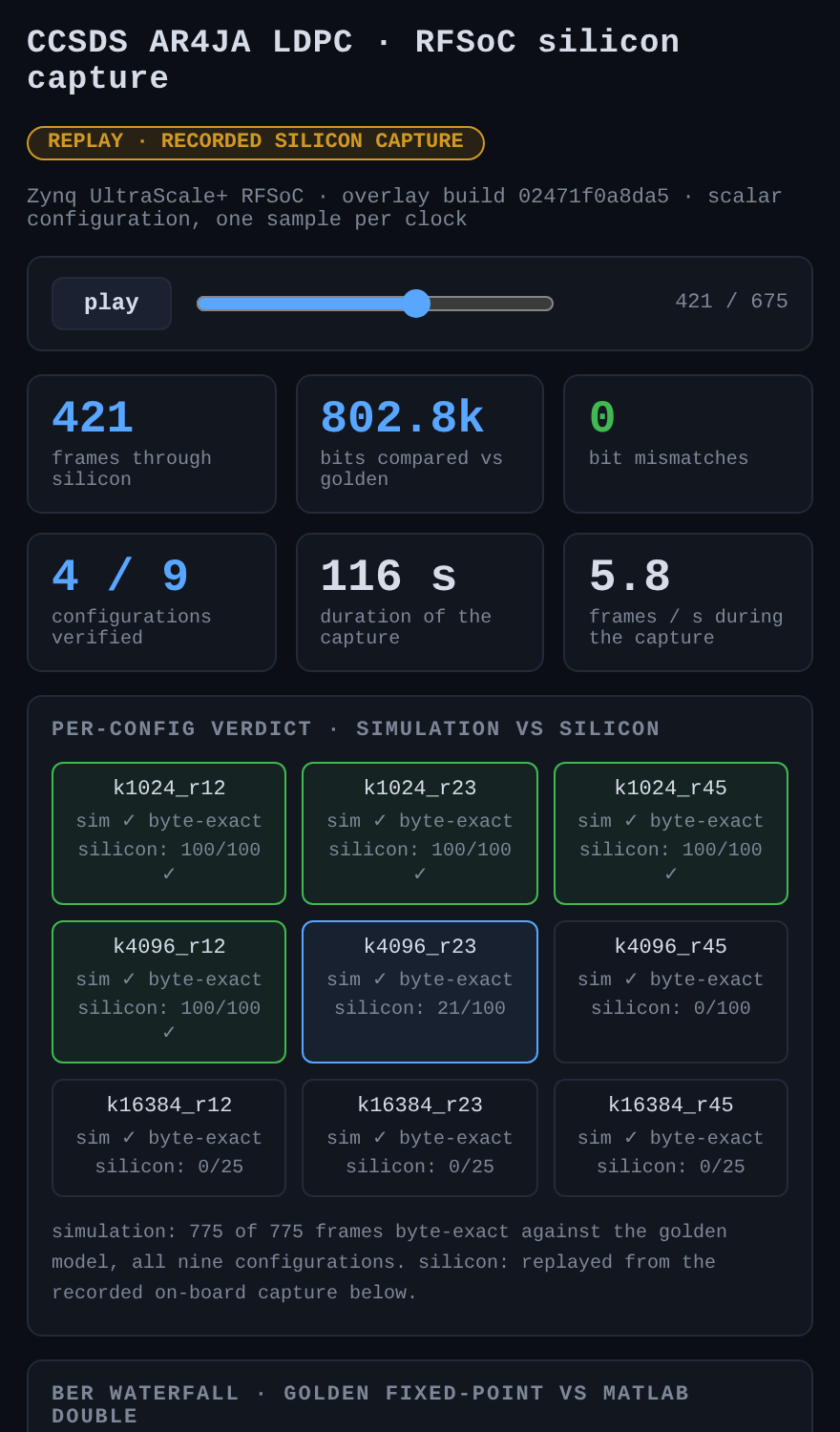This screenshot has width=840, height=1432.
Task: Click the frames per second tile
Action: 688,602
